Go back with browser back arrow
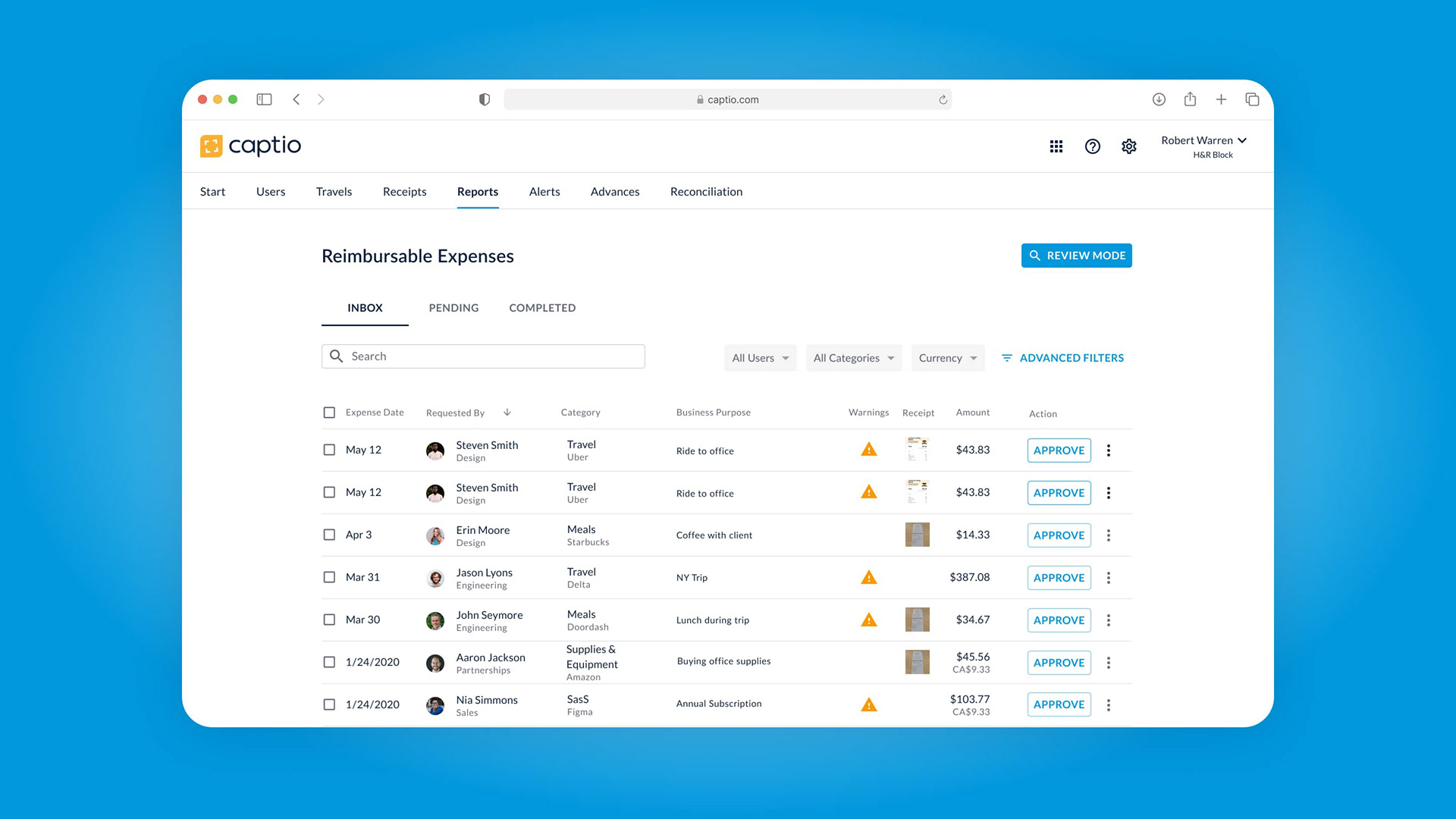 pos(297,99)
